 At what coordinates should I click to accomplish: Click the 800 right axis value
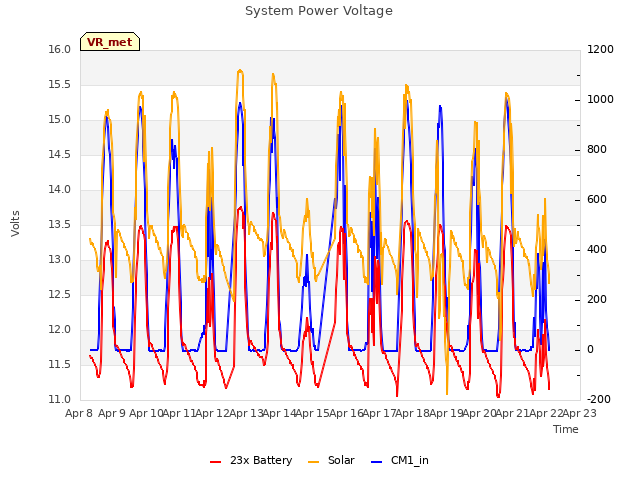(597, 150)
